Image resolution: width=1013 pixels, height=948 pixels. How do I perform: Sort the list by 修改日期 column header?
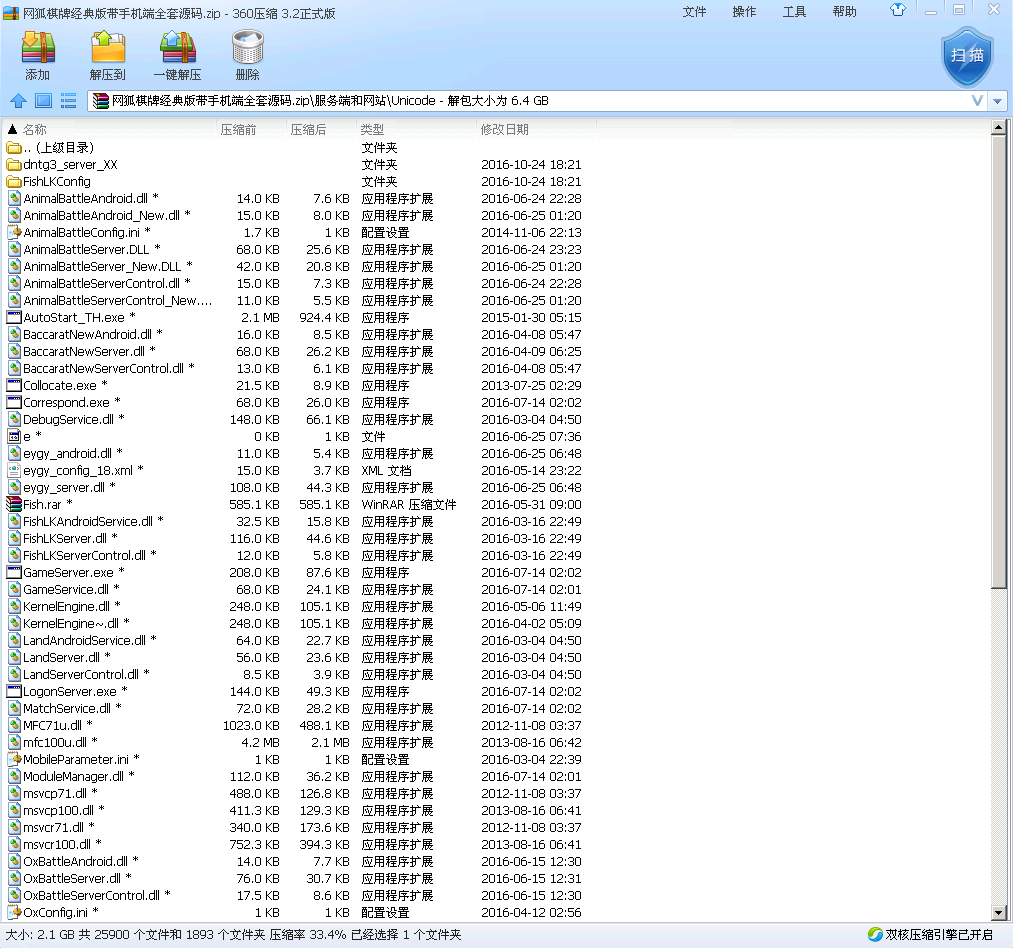[x=505, y=129]
